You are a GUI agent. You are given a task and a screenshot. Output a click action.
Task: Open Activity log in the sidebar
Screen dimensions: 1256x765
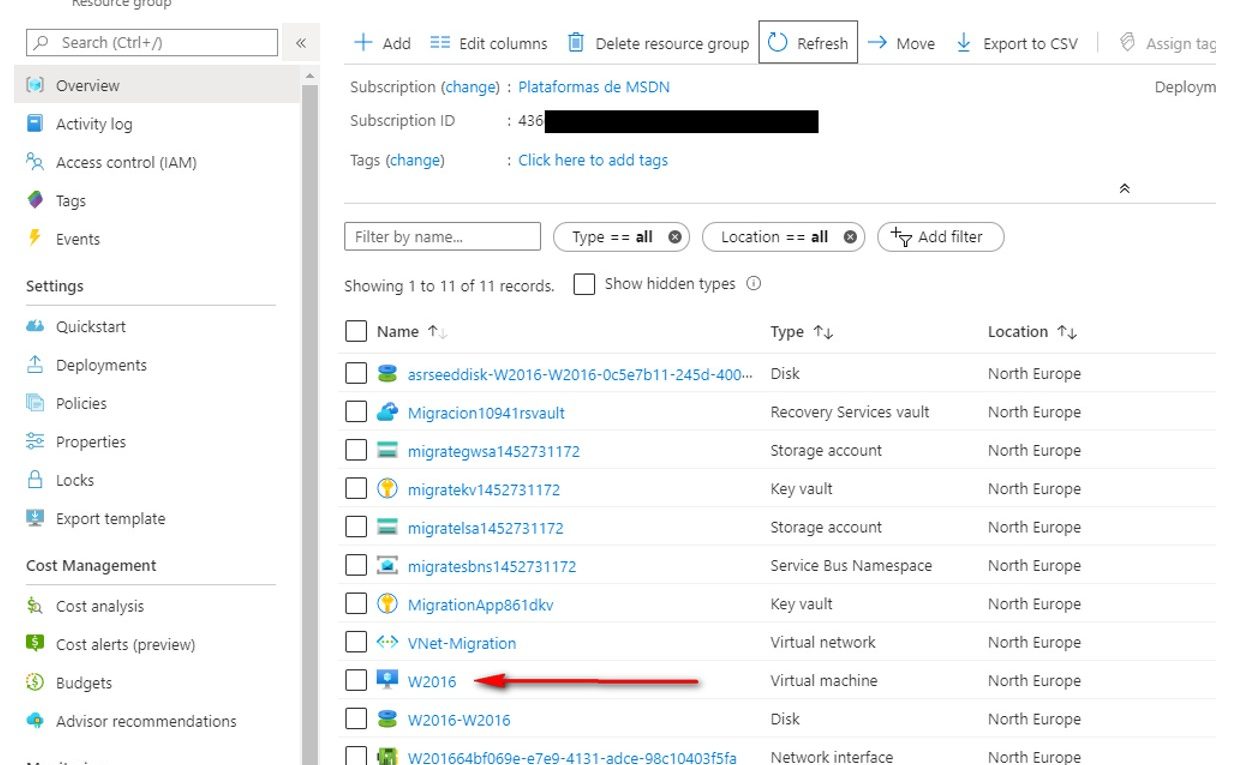94,124
